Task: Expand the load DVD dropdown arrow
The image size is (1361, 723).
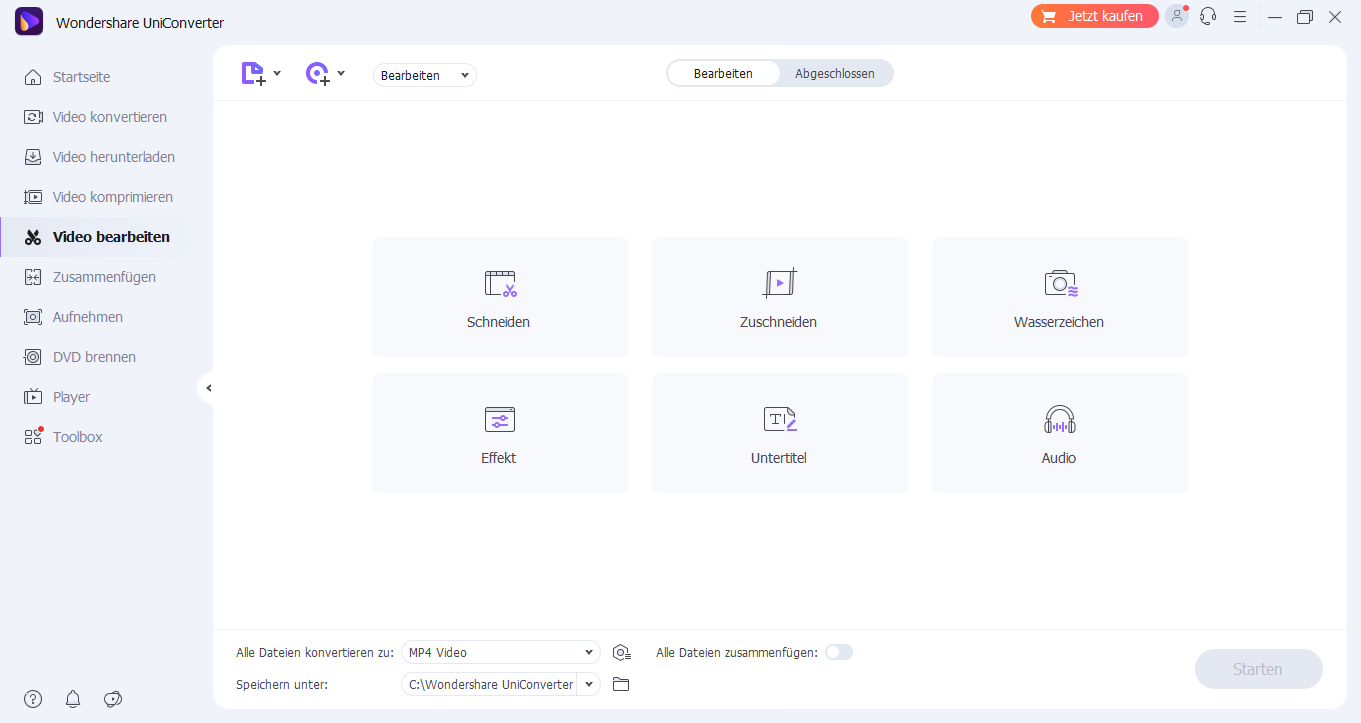Action: (341, 73)
